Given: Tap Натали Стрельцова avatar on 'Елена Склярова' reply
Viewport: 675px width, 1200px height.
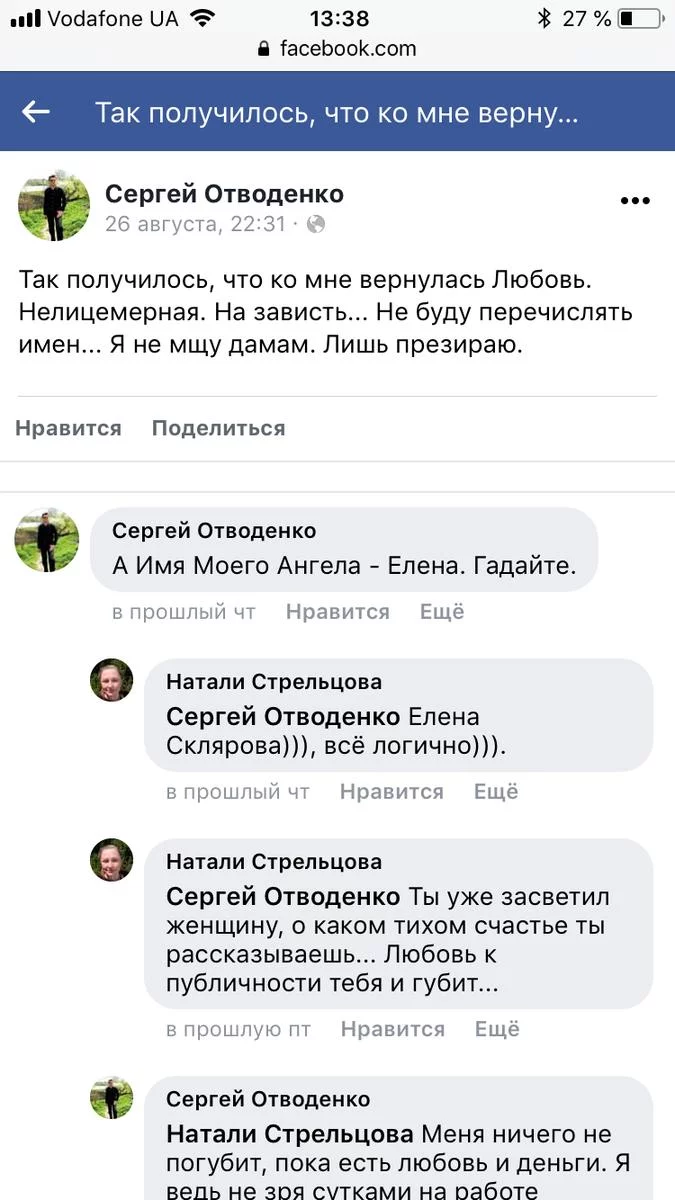Looking at the screenshot, I should point(111,680).
